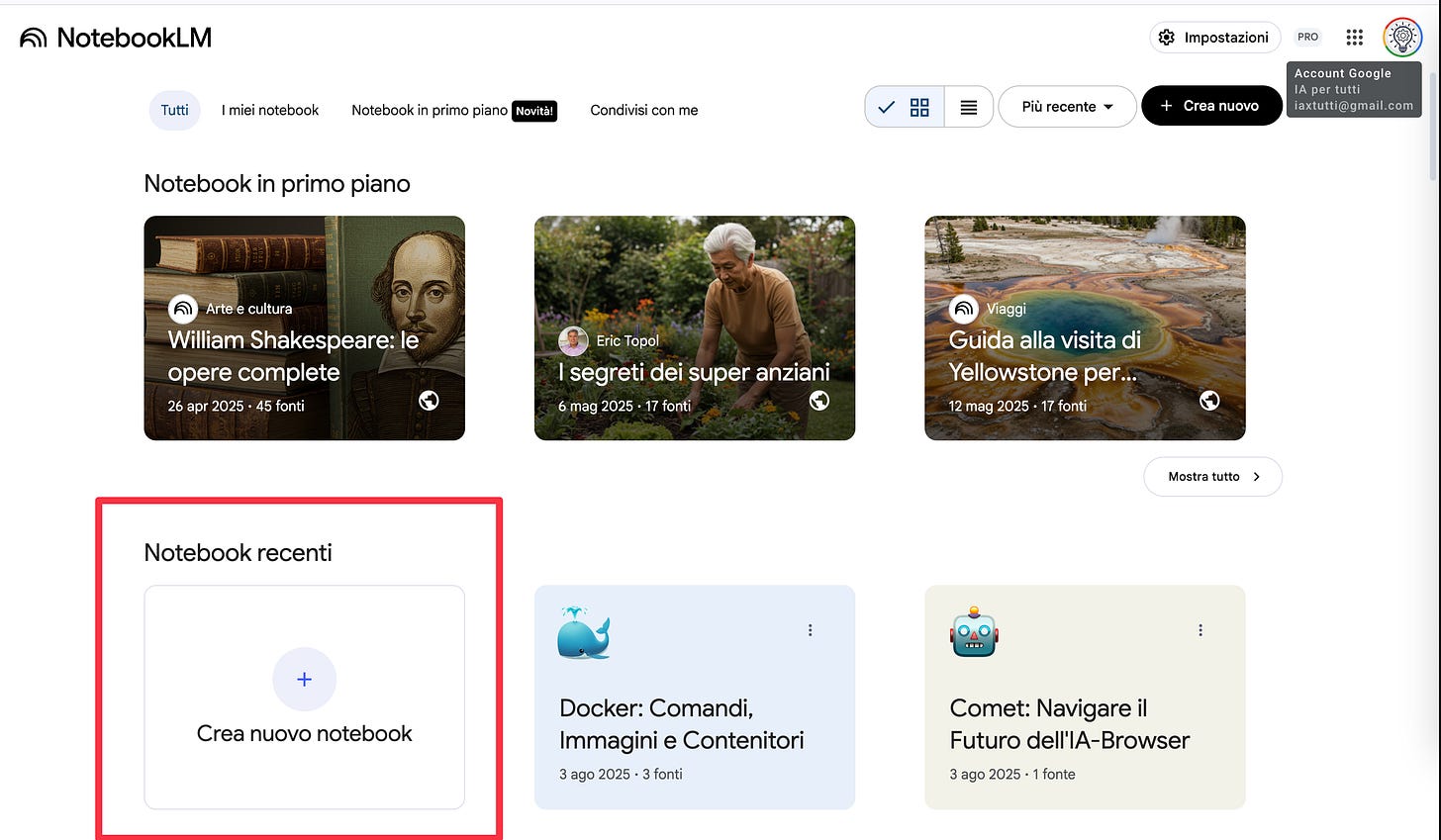1441x840 pixels.
Task: Open Guida alla visita di Yellowstone card
Action: click(x=1085, y=327)
